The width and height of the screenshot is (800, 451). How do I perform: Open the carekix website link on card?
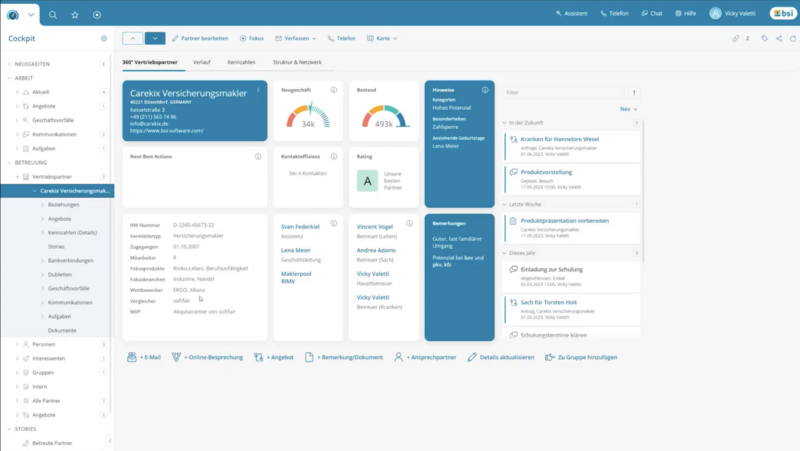click(x=166, y=130)
